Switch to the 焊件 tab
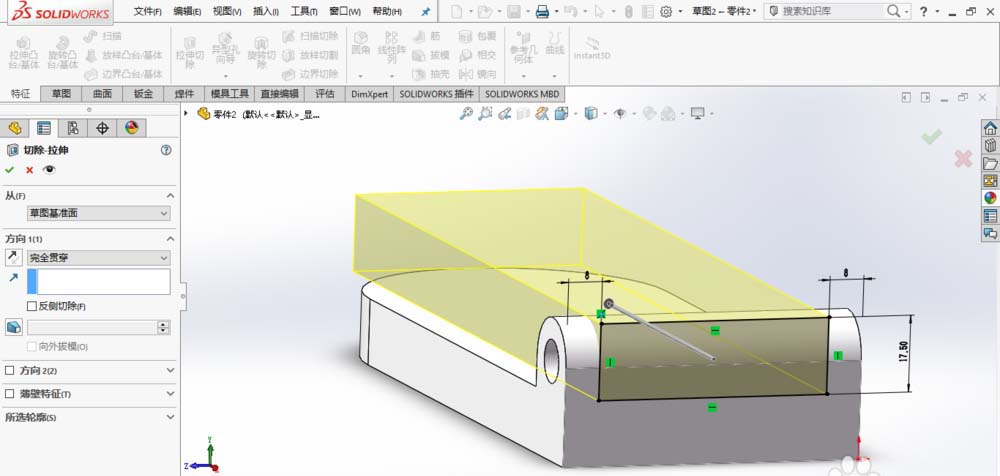 (x=184, y=94)
